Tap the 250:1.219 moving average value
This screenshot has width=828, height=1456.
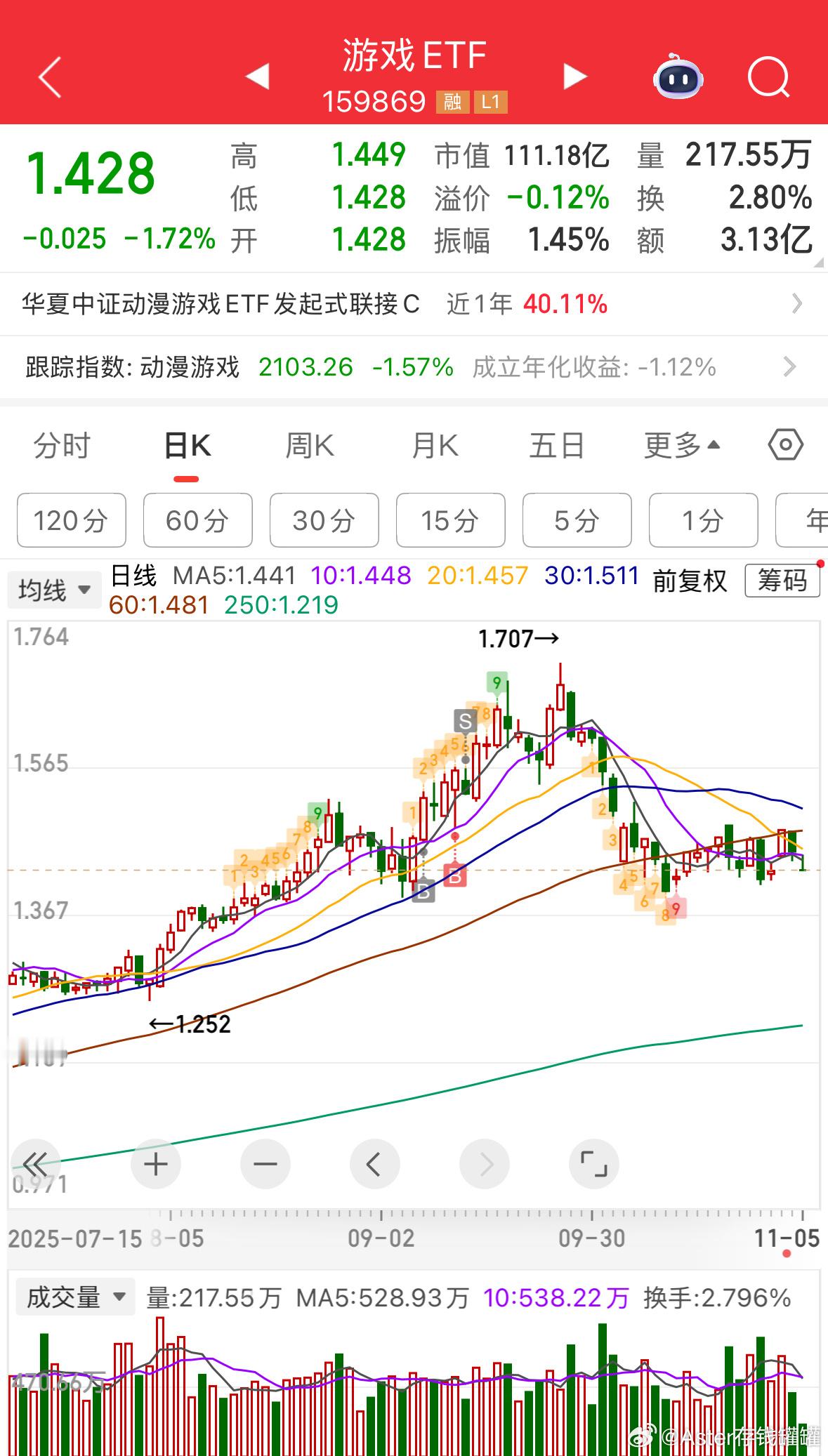282,605
